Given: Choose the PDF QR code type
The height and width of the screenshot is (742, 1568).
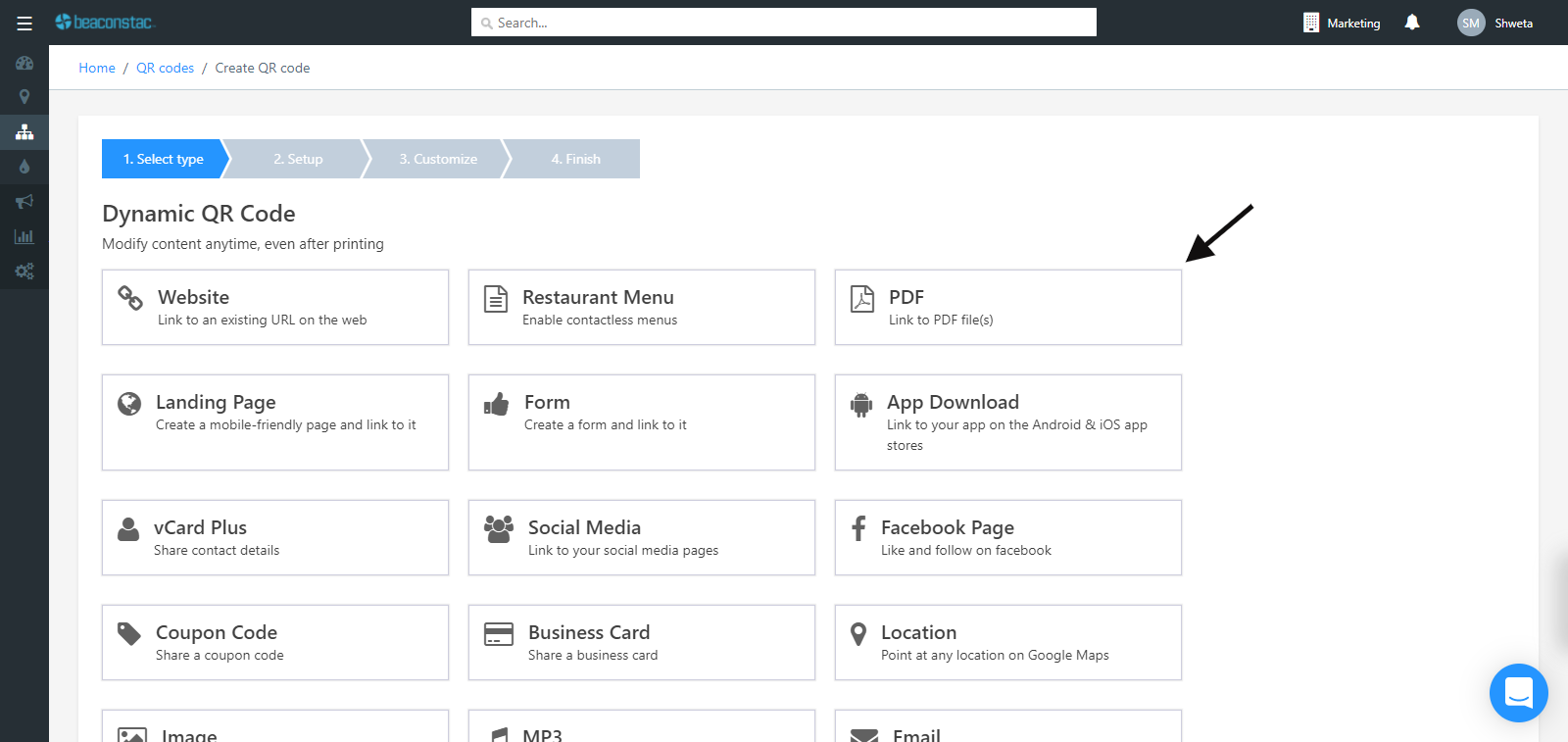Looking at the screenshot, I should [x=1007, y=308].
